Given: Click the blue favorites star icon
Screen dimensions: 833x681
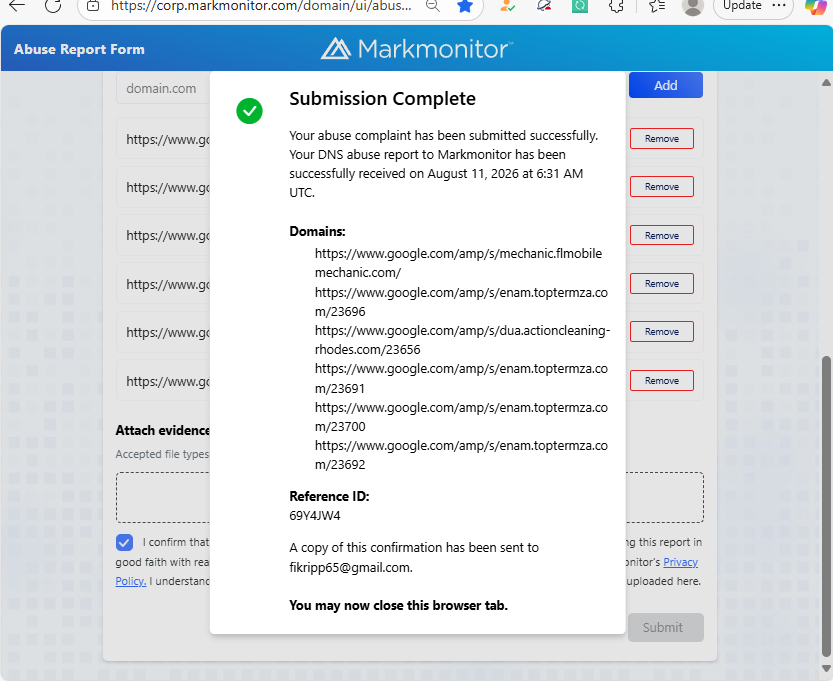Looking at the screenshot, I should point(465,6).
